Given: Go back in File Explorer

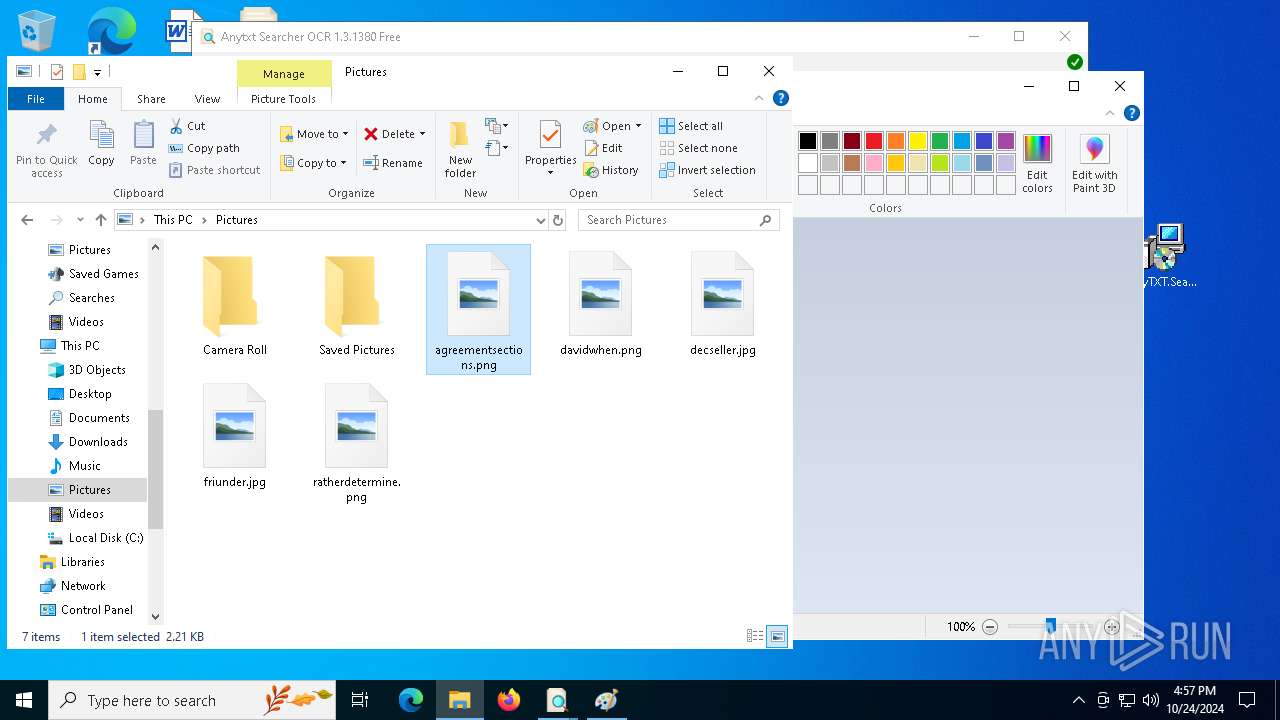Looking at the screenshot, I should point(27,220).
